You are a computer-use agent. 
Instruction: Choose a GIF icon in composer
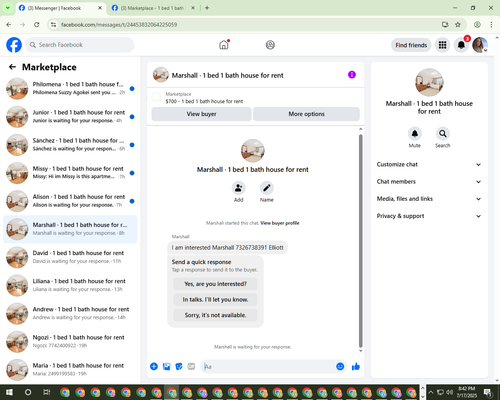click(191, 366)
